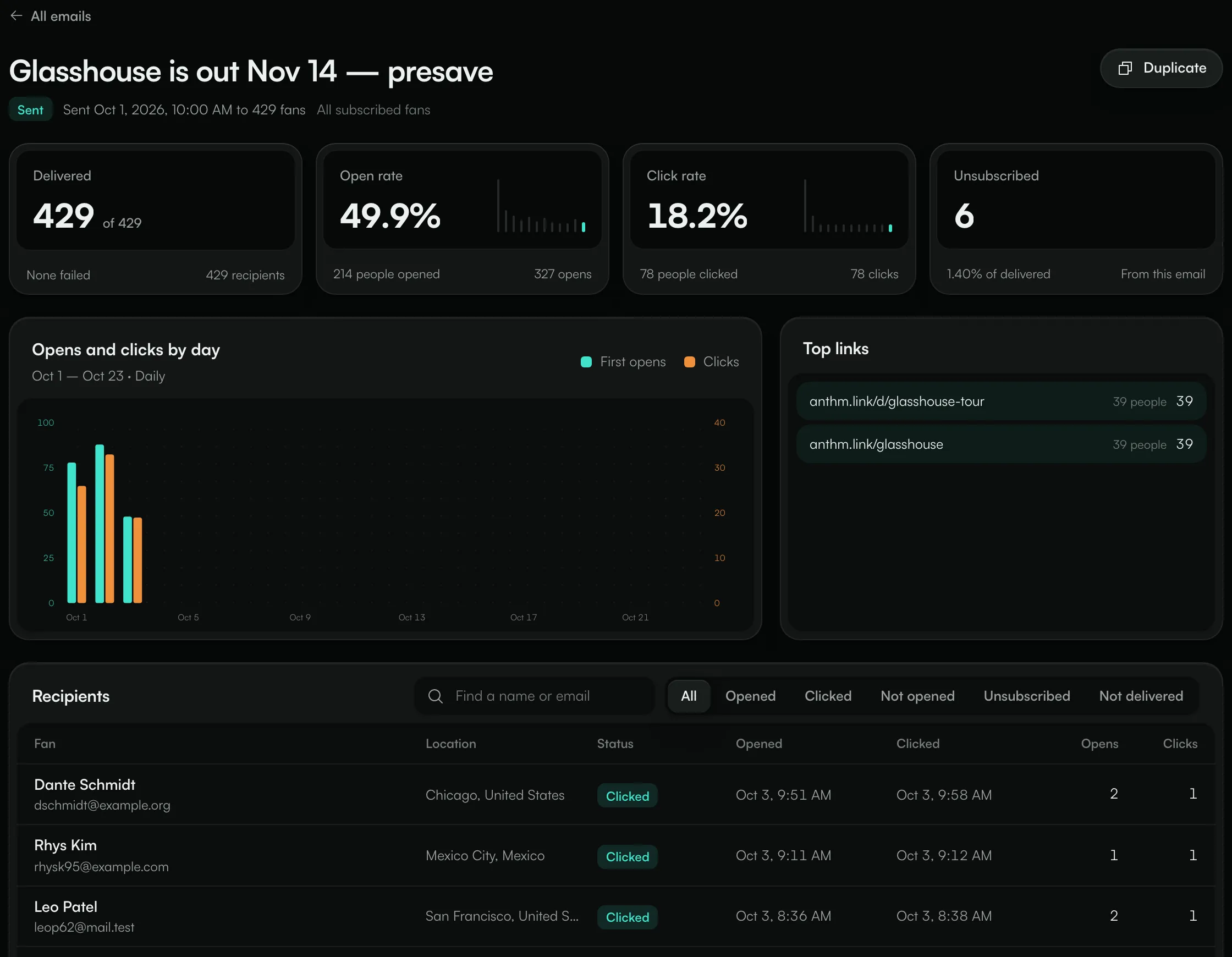
Task: Select the All recipients filter tab
Action: click(688, 696)
